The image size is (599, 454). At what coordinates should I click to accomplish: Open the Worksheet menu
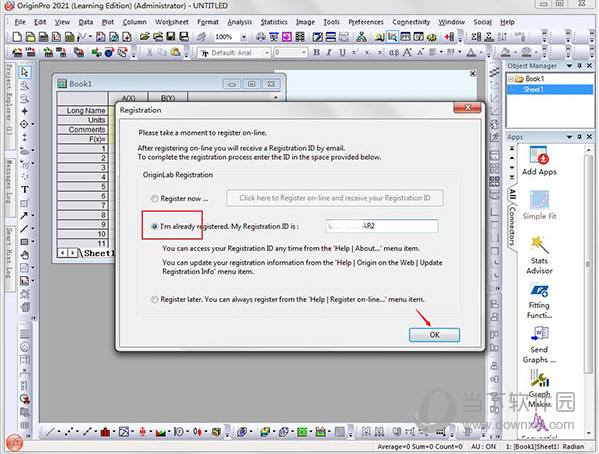point(172,22)
